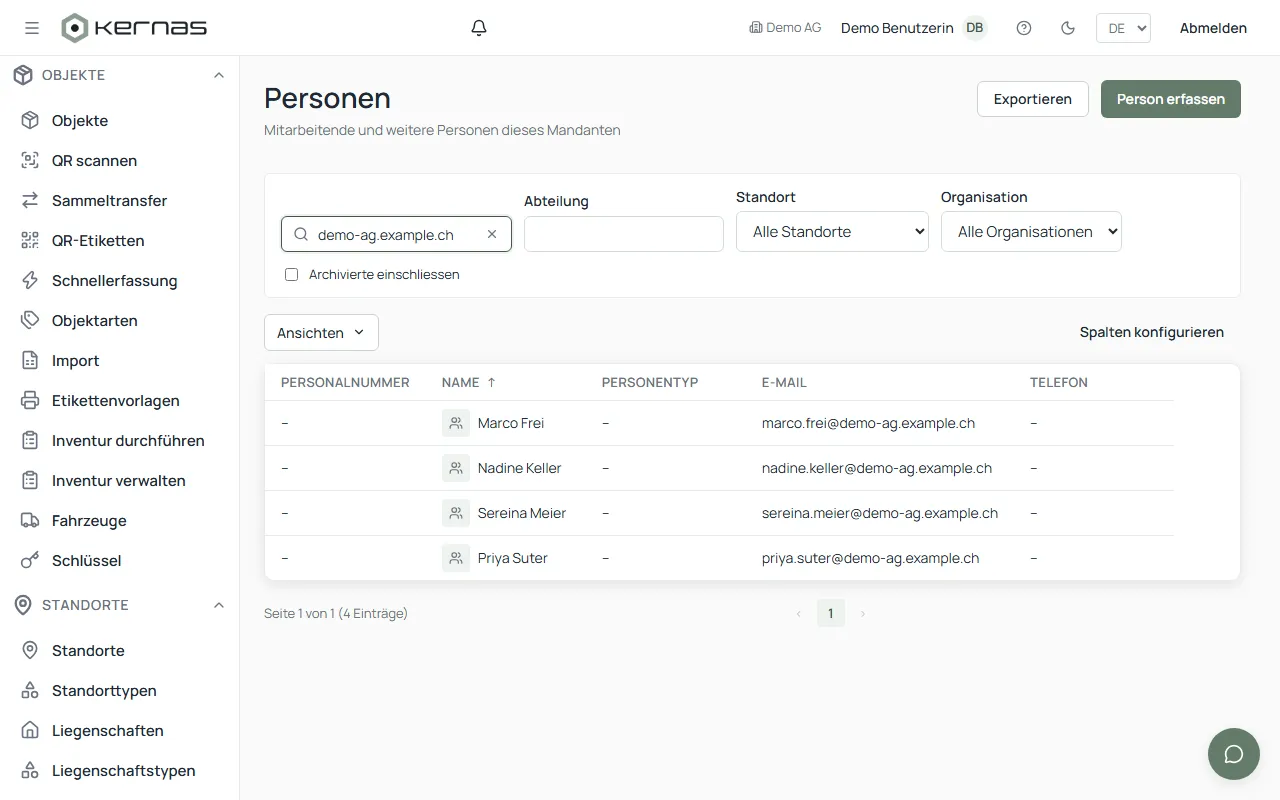1280x800 pixels.
Task: Click the Nadine Keller name
Action: pyautogui.click(x=520, y=468)
